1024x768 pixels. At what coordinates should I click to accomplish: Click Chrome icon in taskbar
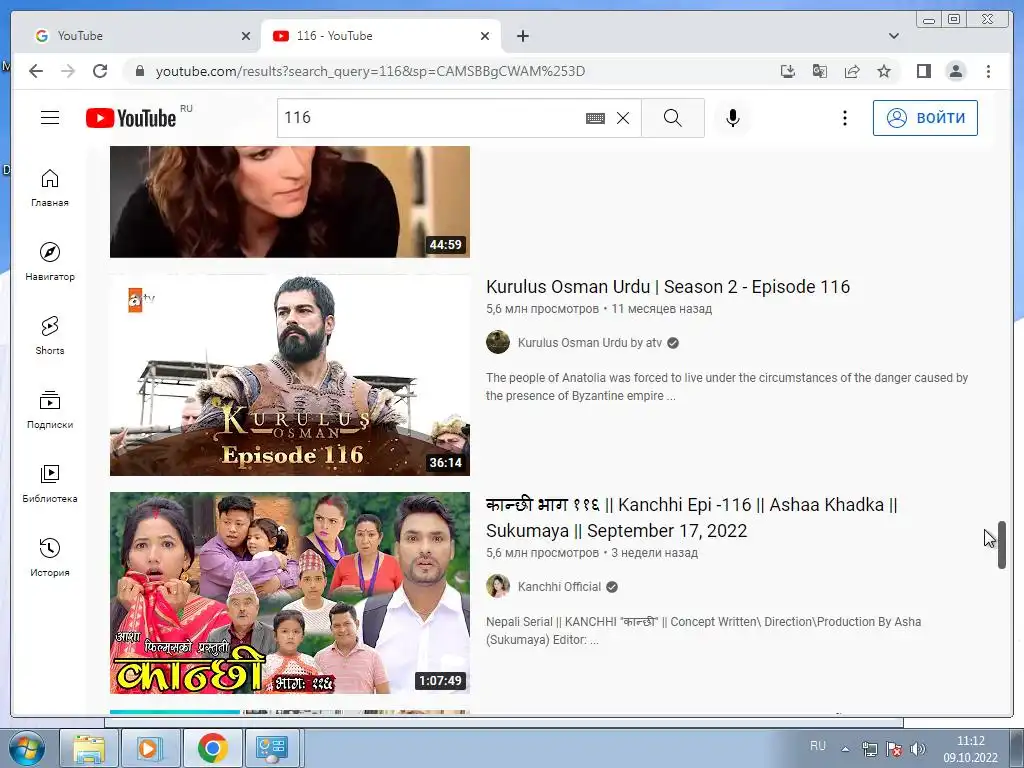(212, 748)
